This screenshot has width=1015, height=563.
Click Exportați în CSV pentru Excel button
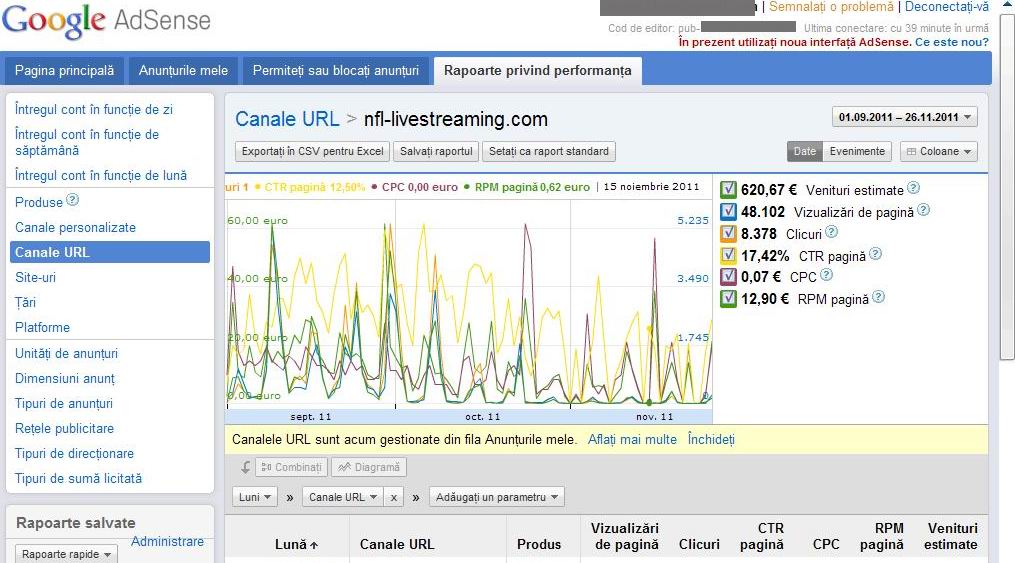(312, 151)
